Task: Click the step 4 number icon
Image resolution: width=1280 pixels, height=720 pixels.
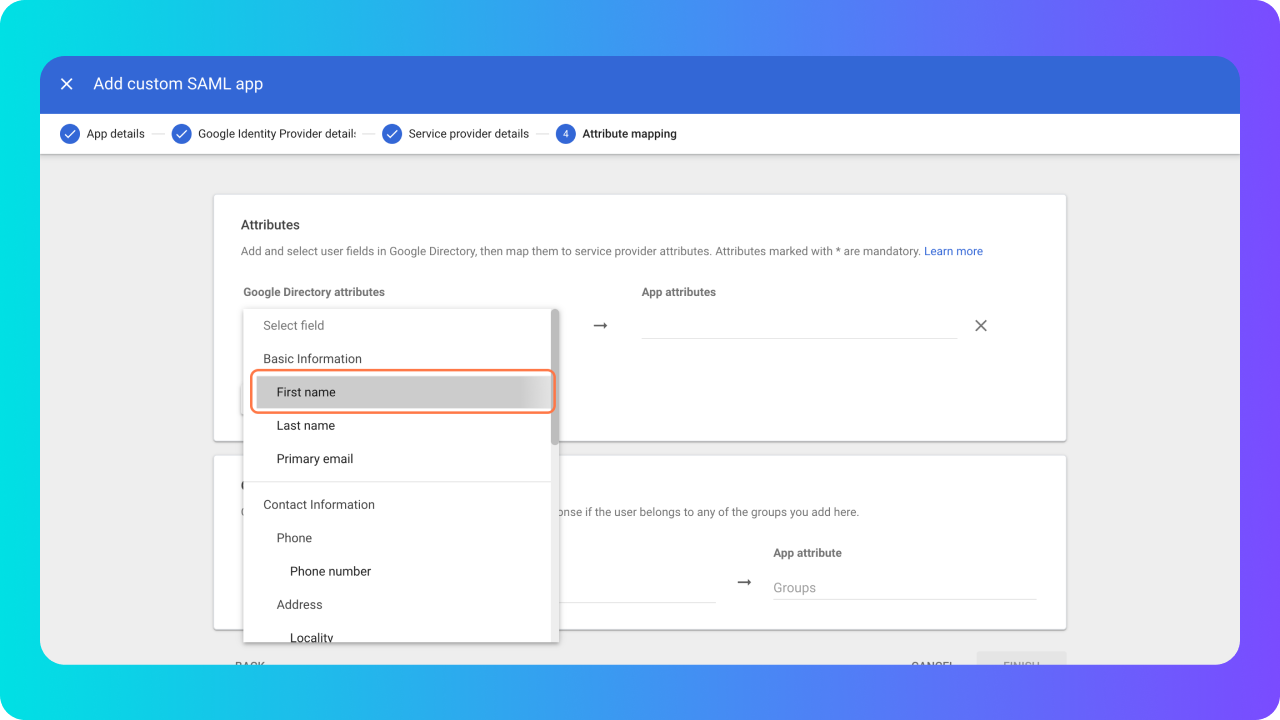Action: tap(566, 134)
